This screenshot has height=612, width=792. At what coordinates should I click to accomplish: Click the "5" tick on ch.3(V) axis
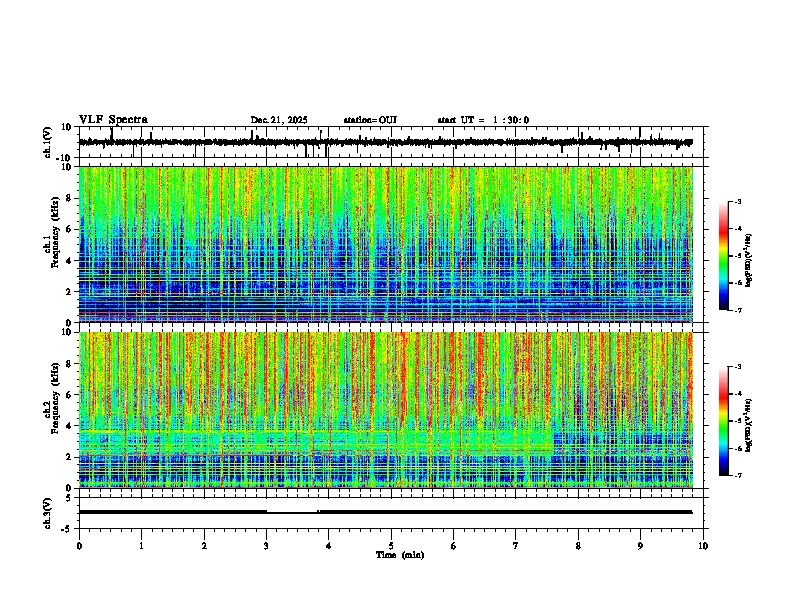69,497
